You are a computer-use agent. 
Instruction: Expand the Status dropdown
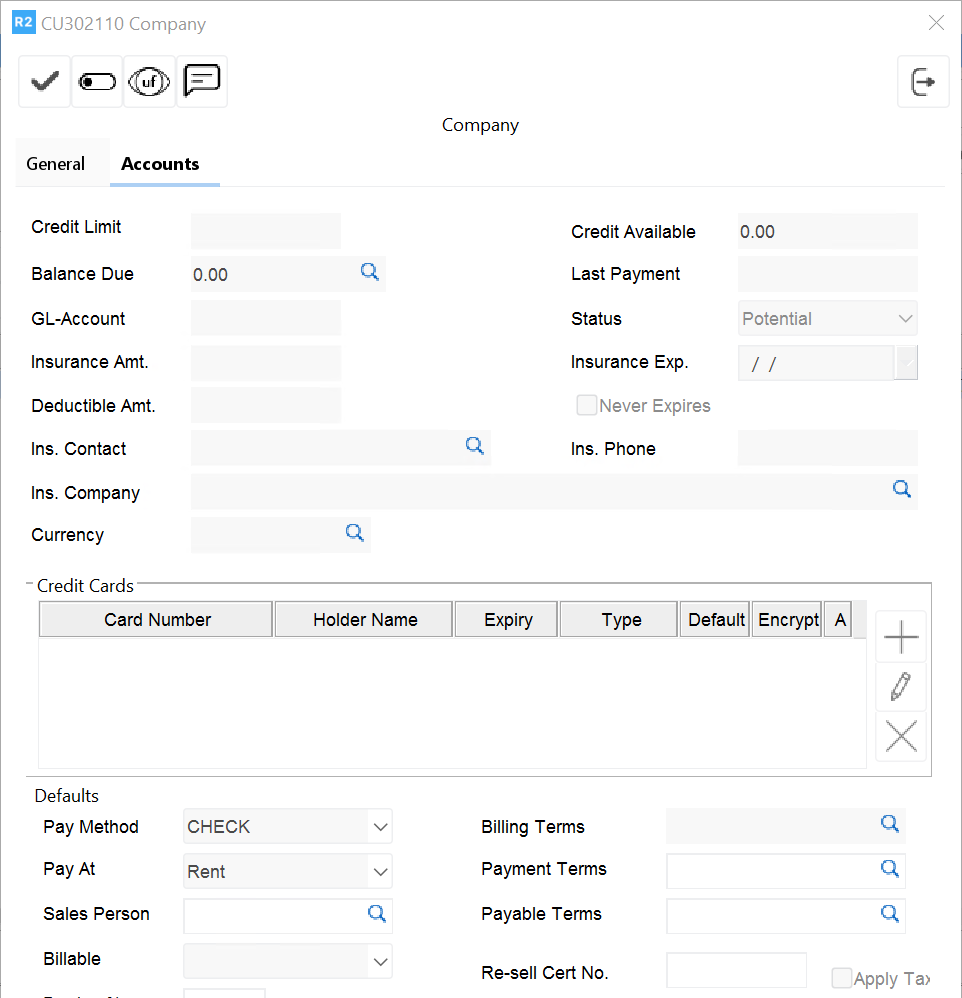coord(905,319)
